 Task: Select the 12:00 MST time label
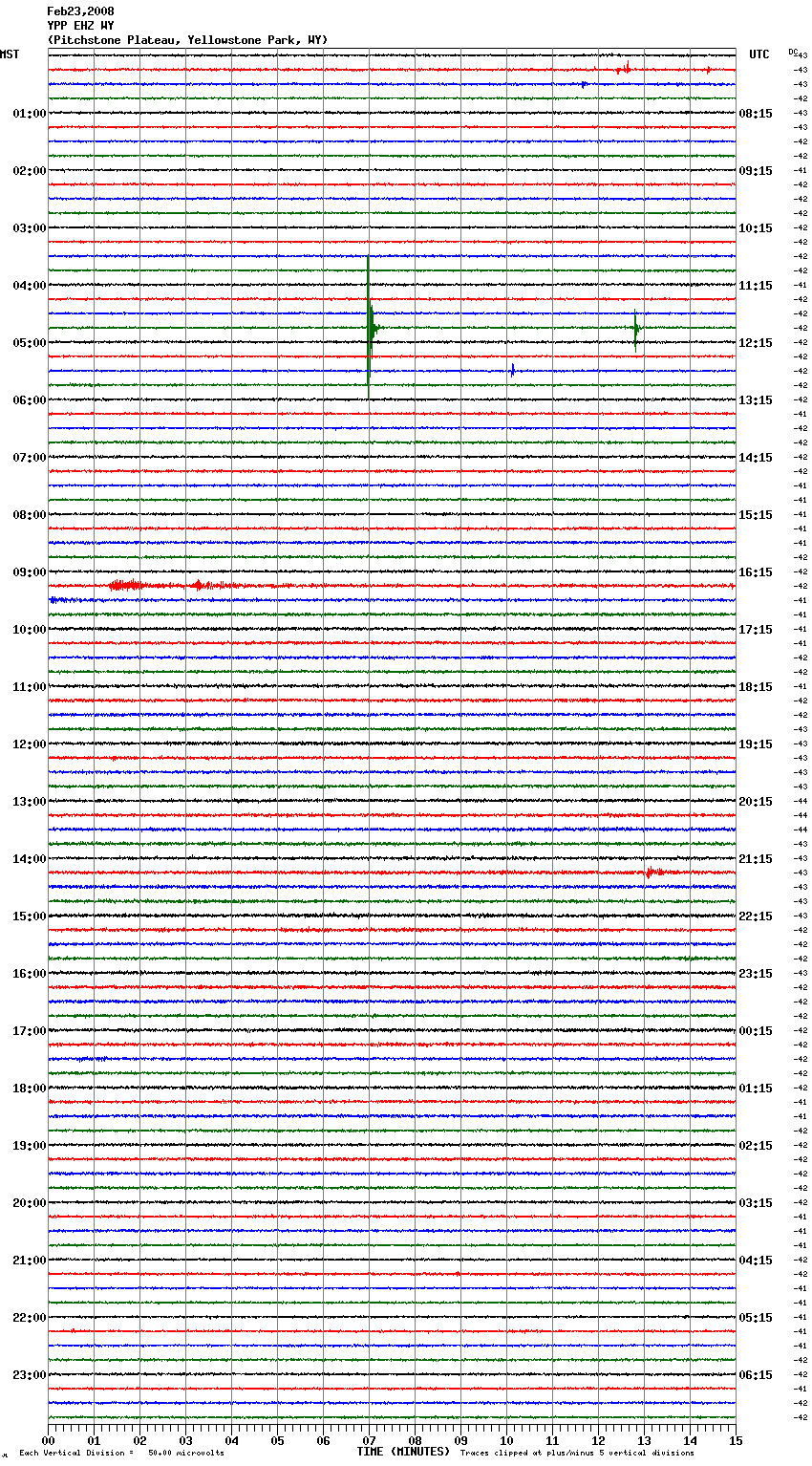pos(29,744)
